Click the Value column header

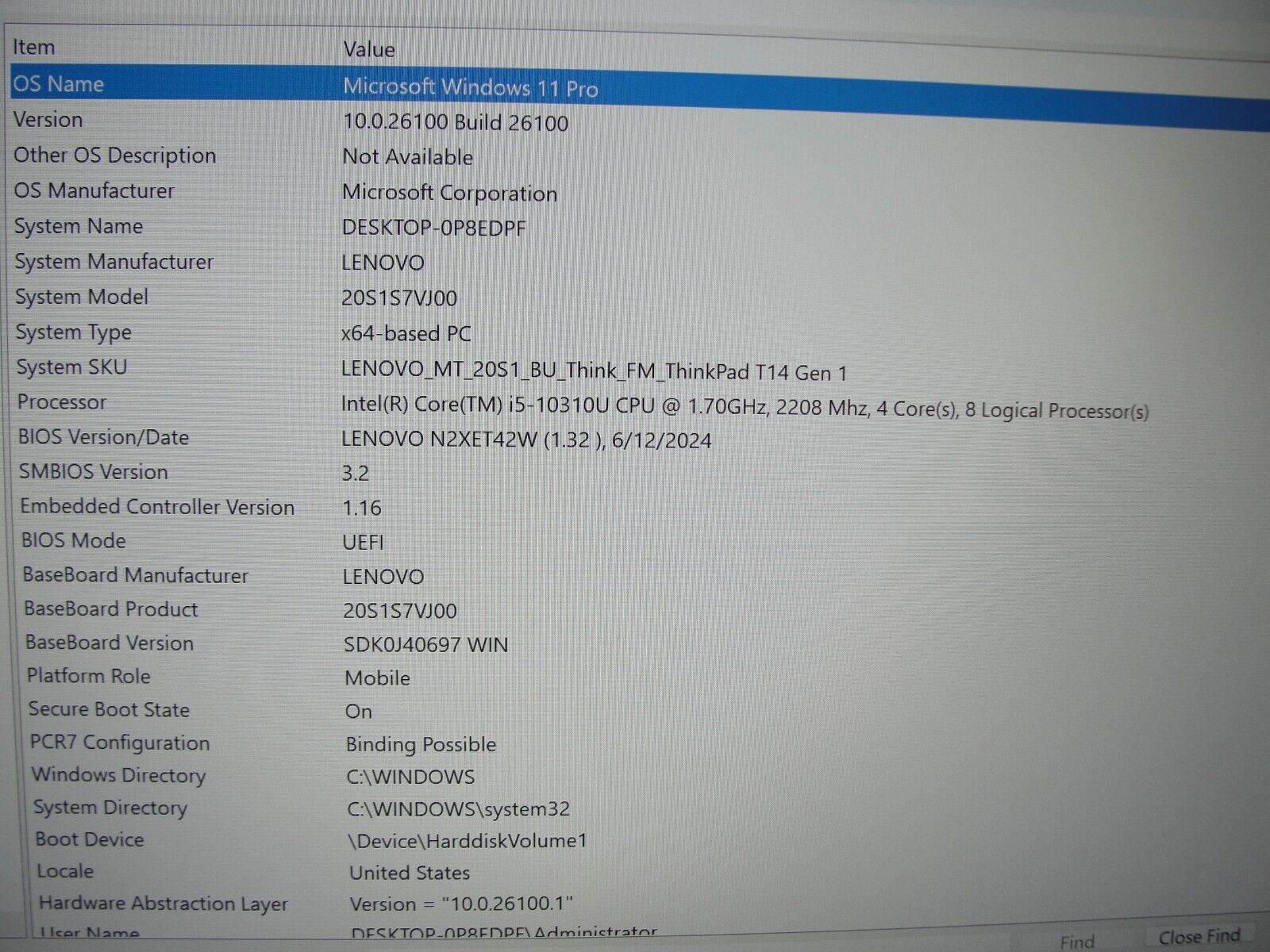coord(369,49)
